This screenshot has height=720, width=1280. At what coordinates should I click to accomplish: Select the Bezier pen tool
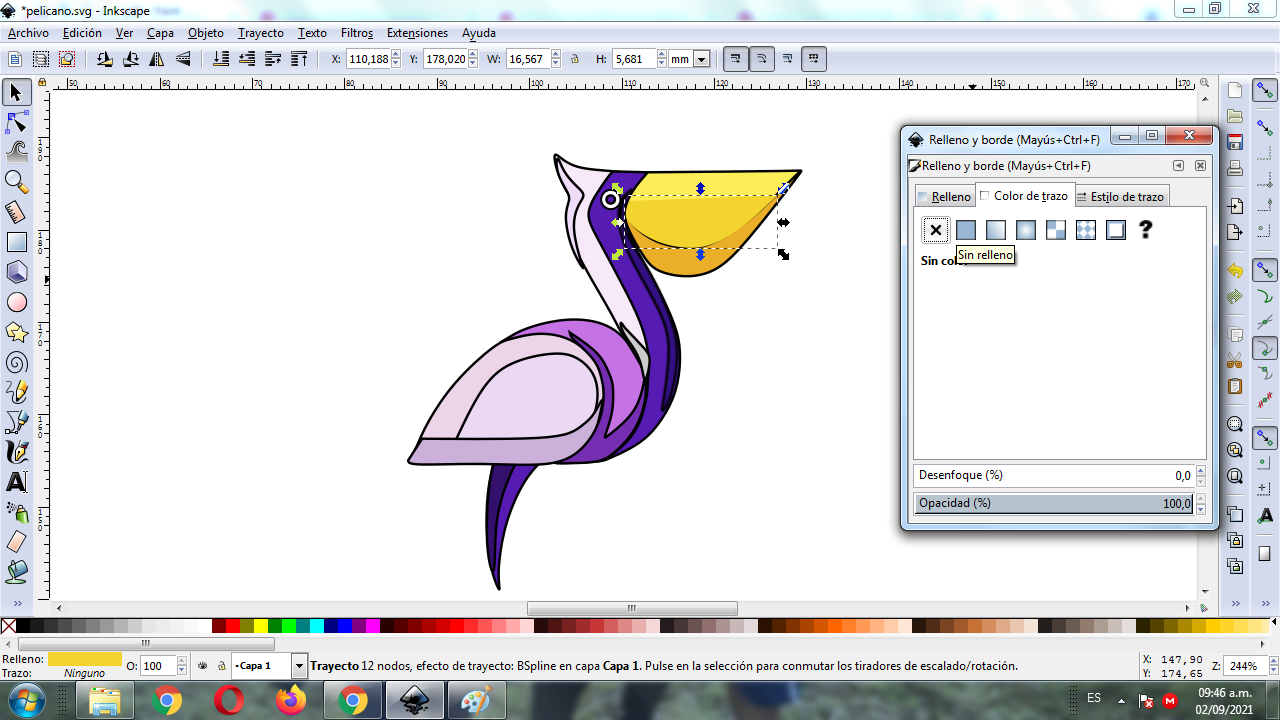point(16,422)
